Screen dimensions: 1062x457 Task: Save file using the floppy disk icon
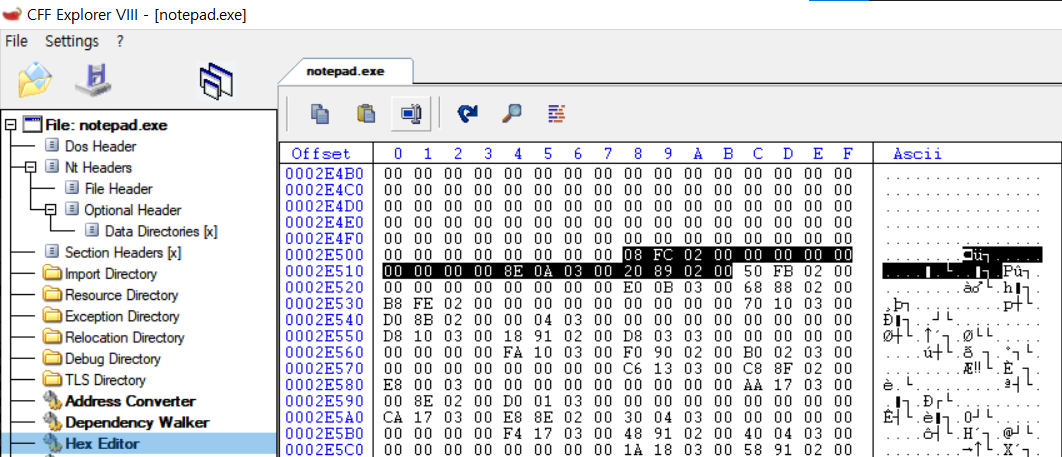93,80
